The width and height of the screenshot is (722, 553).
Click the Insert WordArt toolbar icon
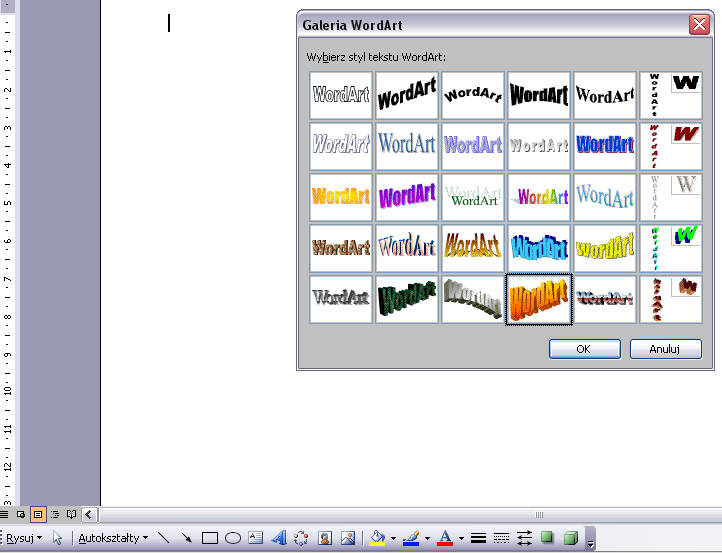(x=278, y=538)
